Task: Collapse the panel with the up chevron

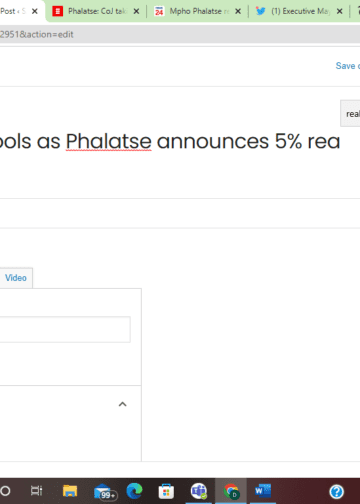Action: click(123, 404)
